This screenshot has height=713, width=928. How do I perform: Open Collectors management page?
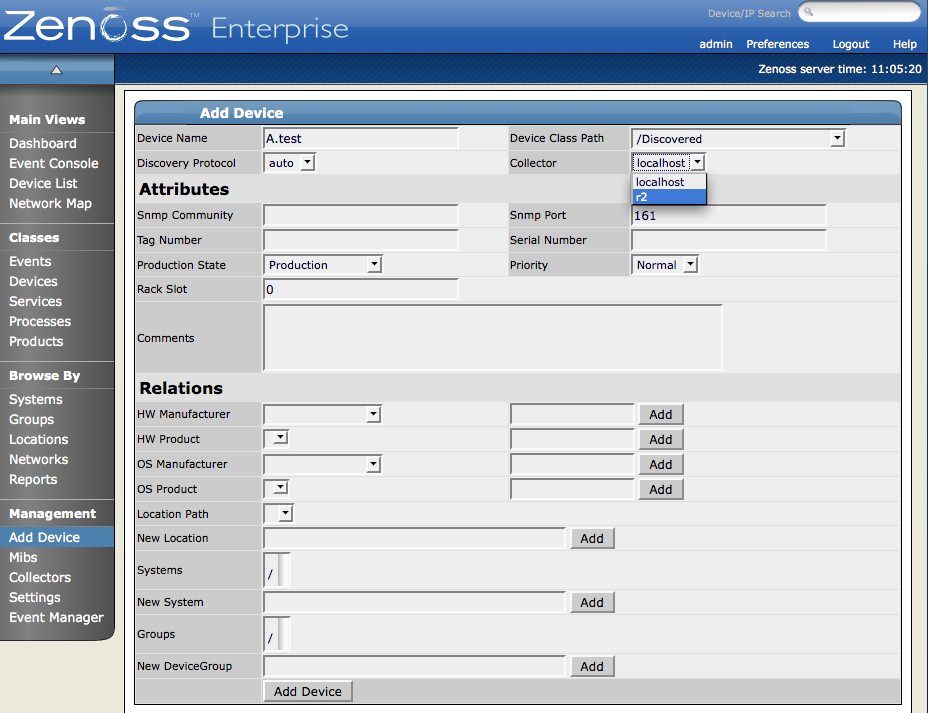(40, 578)
